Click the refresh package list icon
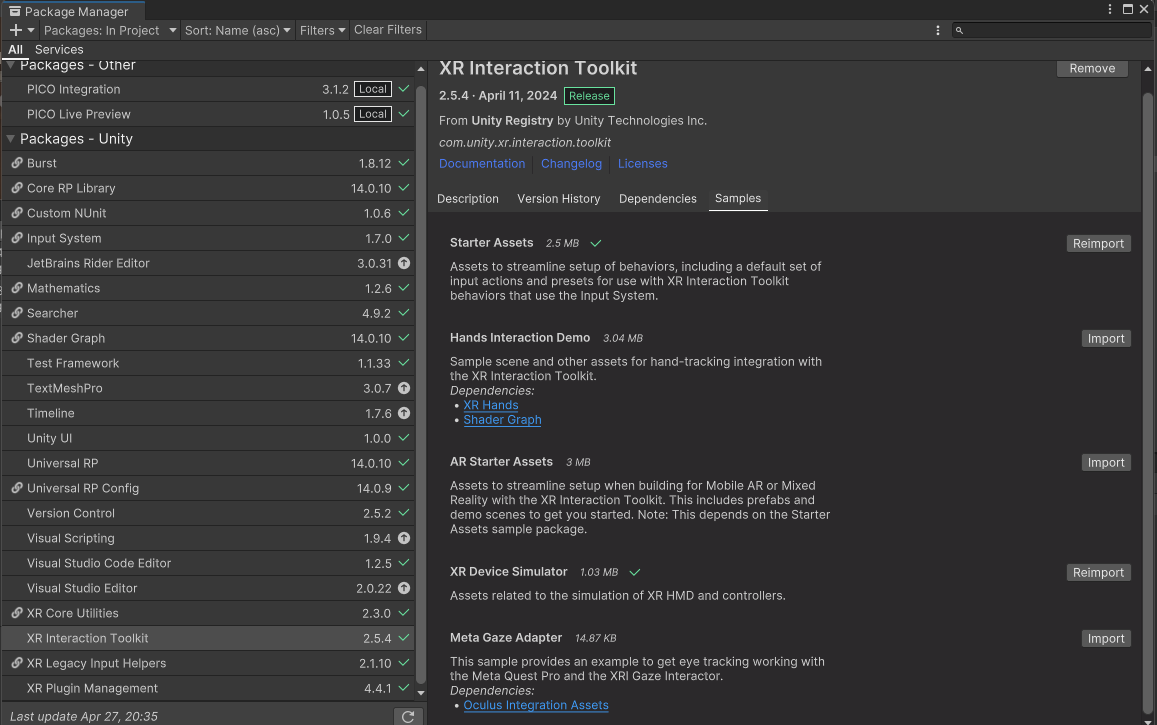The height and width of the screenshot is (725, 1157). click(408, 716)
